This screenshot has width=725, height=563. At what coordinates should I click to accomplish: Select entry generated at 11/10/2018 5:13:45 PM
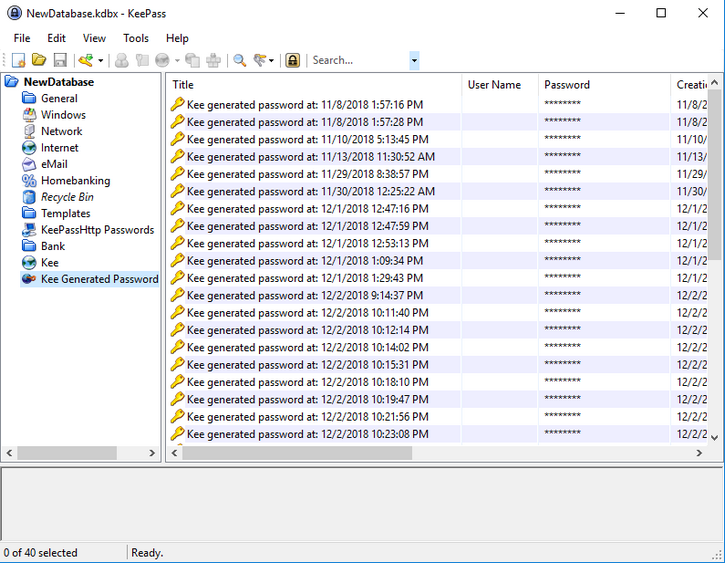coord(307,140)
